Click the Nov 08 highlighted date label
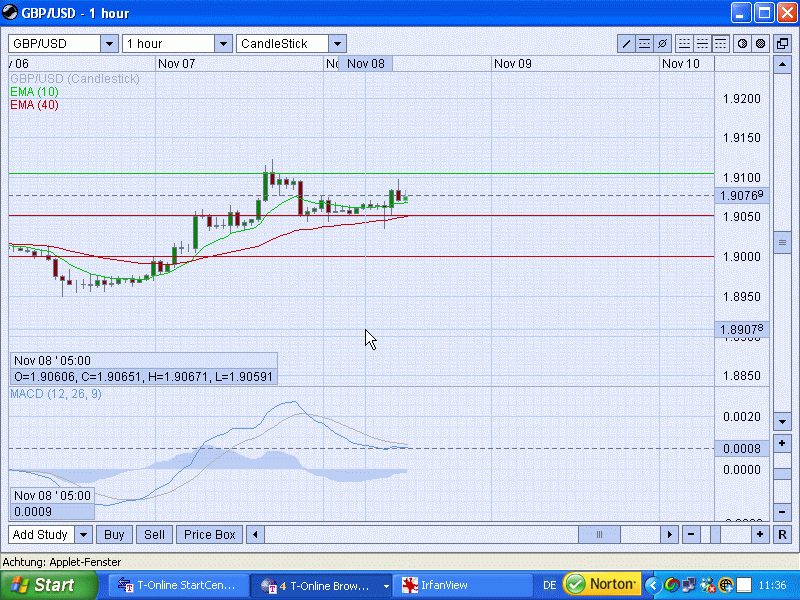The height and width of the screenshot is (600, 800). click(x=366, y=64)
